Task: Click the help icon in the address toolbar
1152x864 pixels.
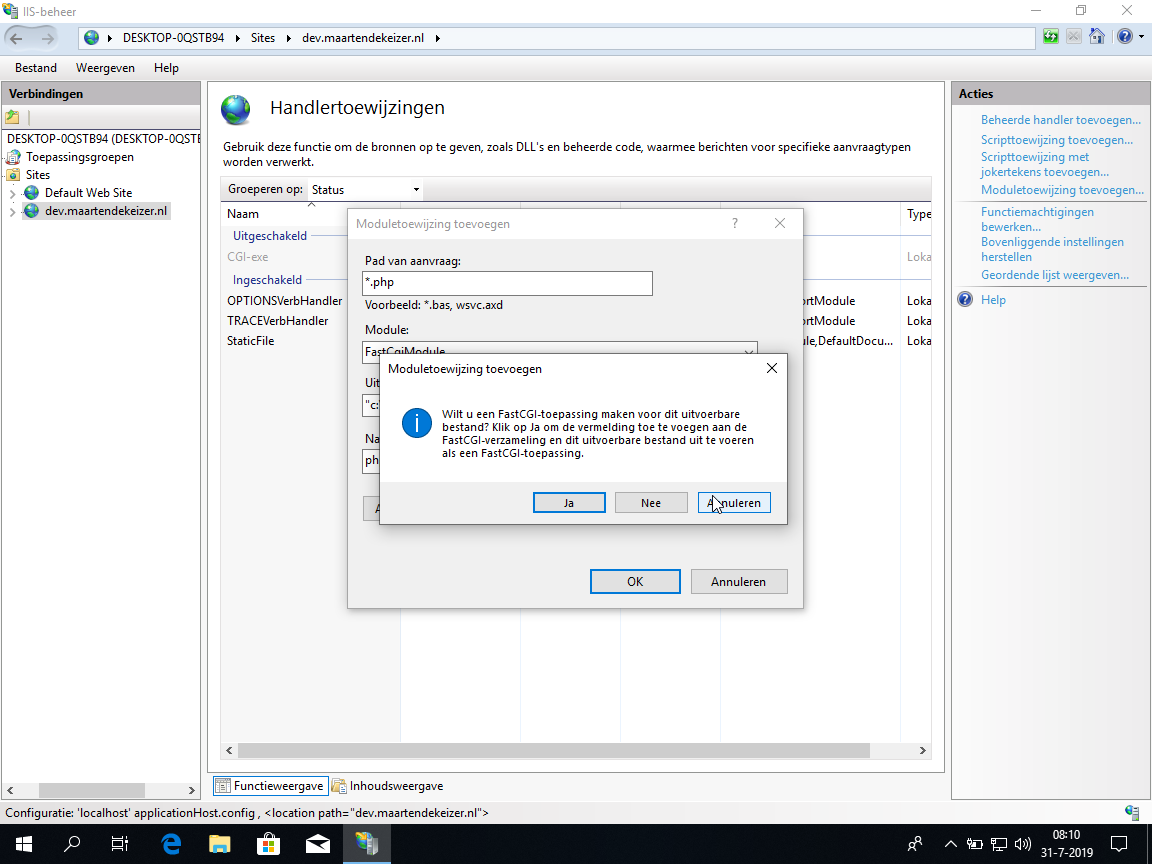Action: pos(1124,37)
